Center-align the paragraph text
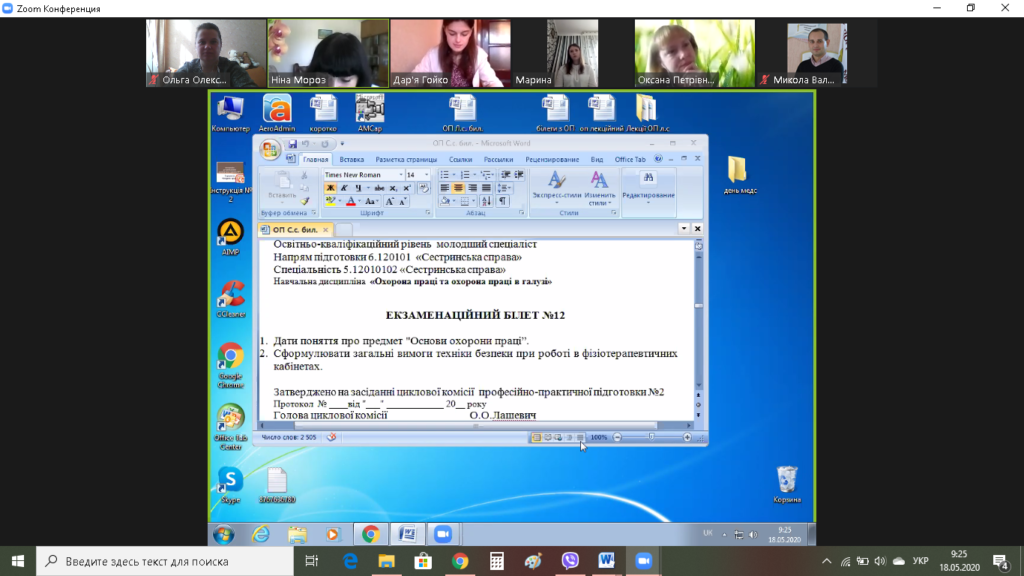The width and height of the screenshot is (1024, 576). (458, 188)
